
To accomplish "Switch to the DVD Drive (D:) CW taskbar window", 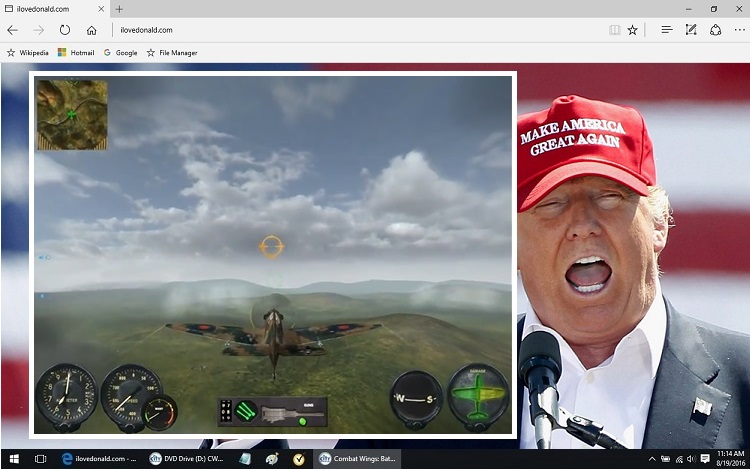I will [187, 459].
